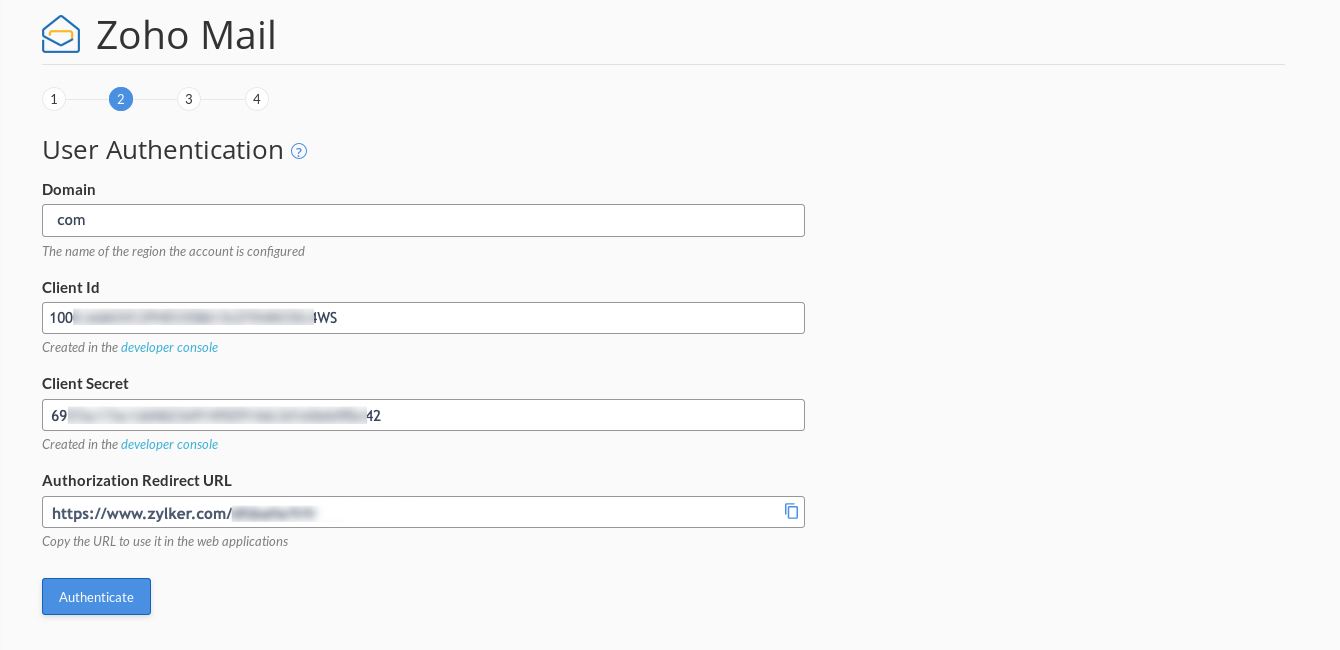Click the Zoho Mail title text
Screen dimensions: 1340x650
coord(186,36)
